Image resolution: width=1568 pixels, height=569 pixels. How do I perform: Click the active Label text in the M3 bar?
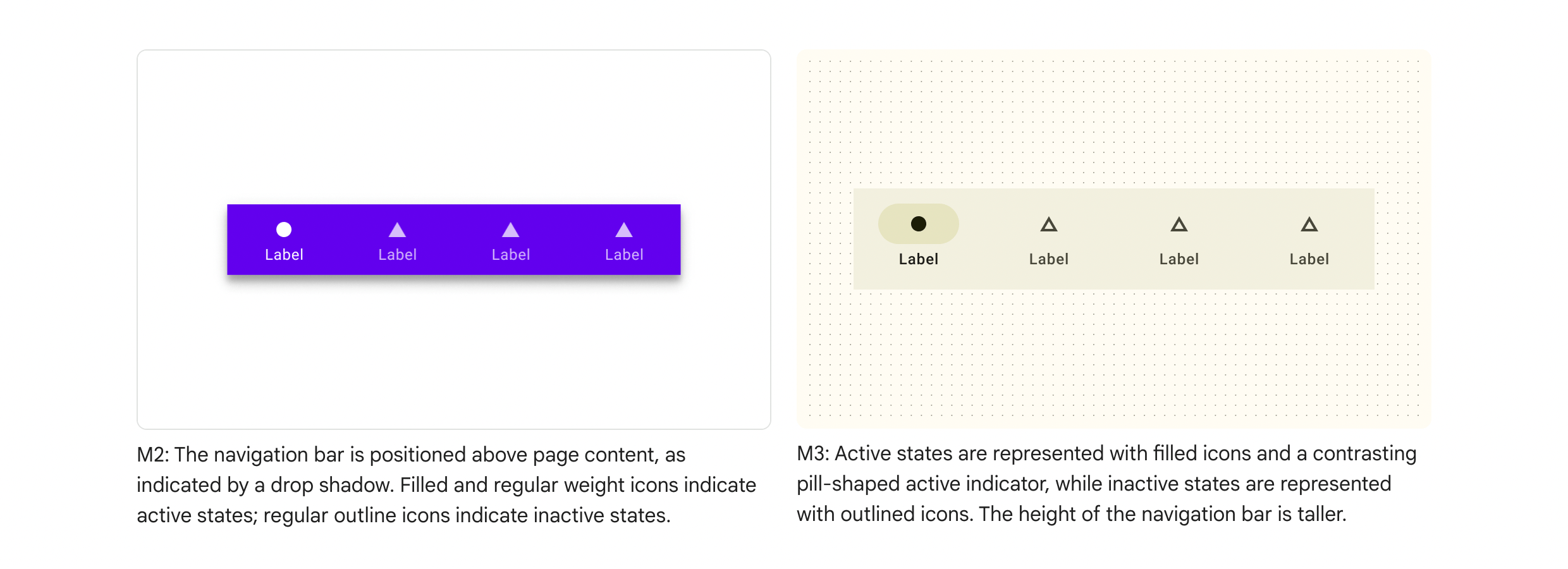(918, 259)
